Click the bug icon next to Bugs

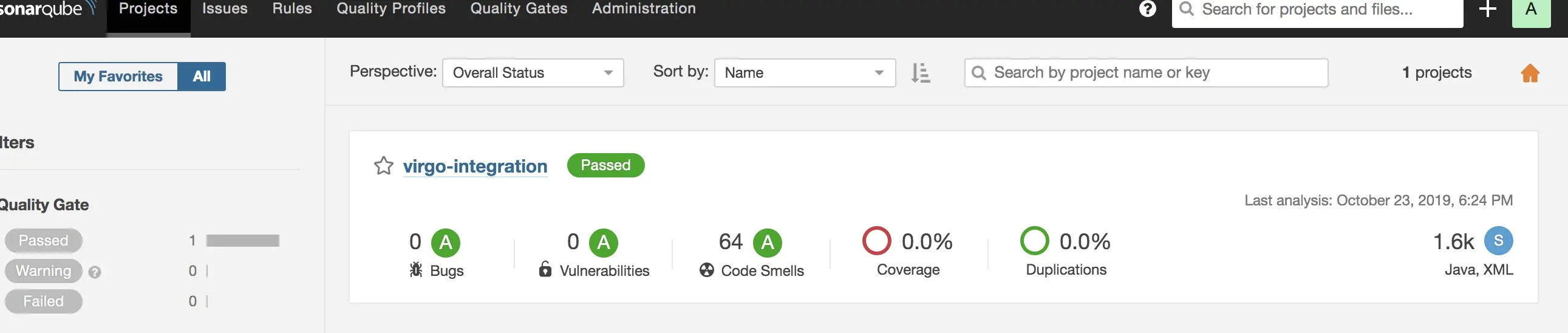[x=416, y=270]
